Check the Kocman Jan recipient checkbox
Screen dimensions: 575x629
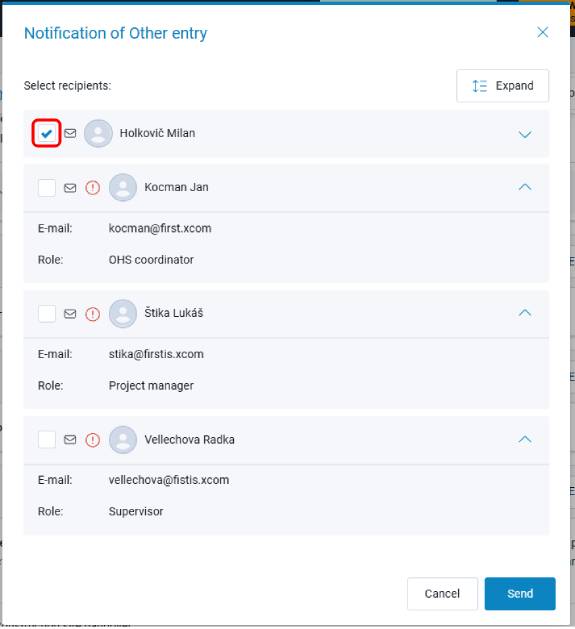[x=47, y=187]
